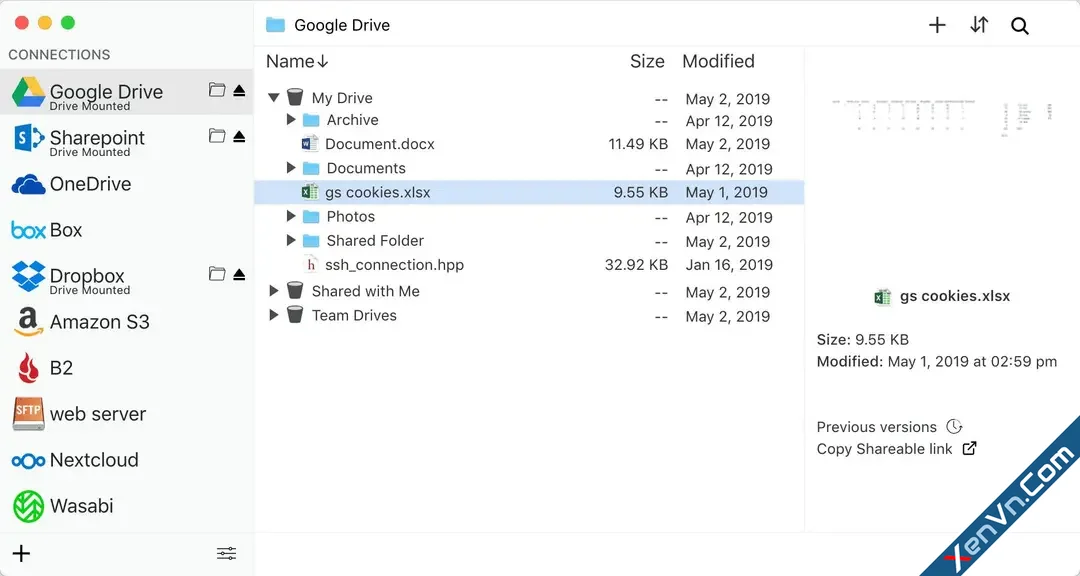Eject the Google Drive mounted drive
This screenshot has width=1080, height=576.
pyautogui.click(x=239, y=90)
